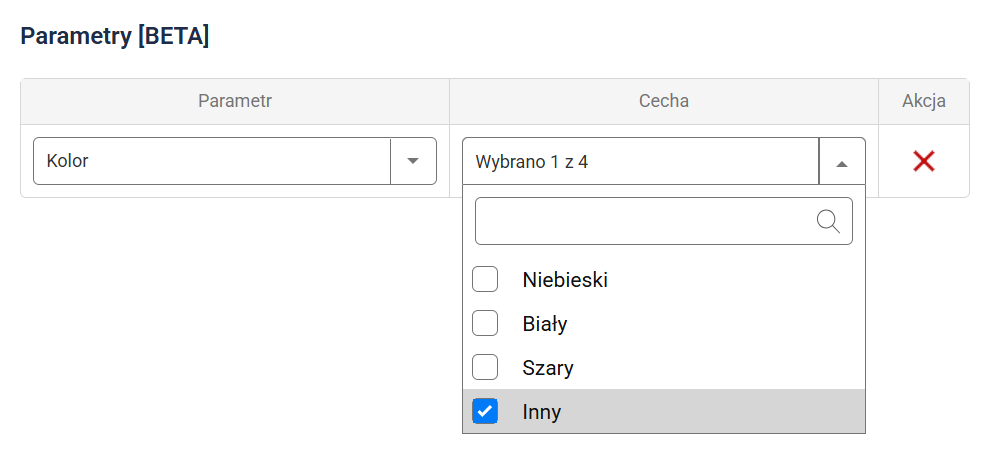Viewport: 992px width, 452px height.
Task: Click the highlighted Inny option label
Action: [x=542, y=412]
